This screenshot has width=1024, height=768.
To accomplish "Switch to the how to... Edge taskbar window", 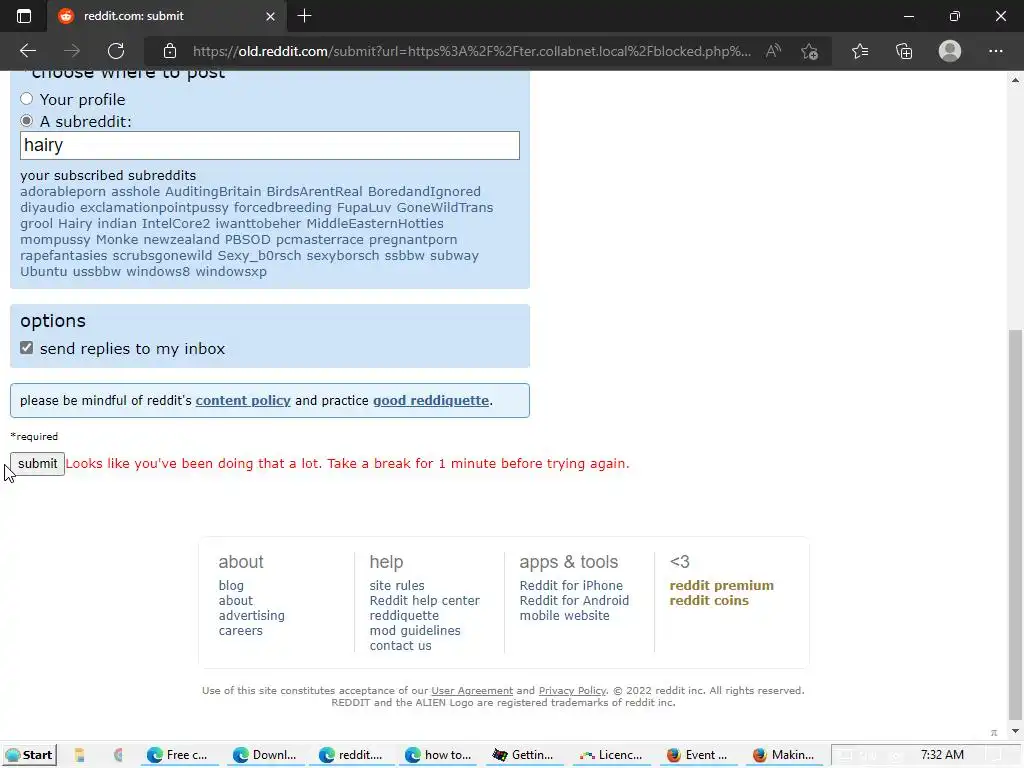I will click(x=438, y=756).
